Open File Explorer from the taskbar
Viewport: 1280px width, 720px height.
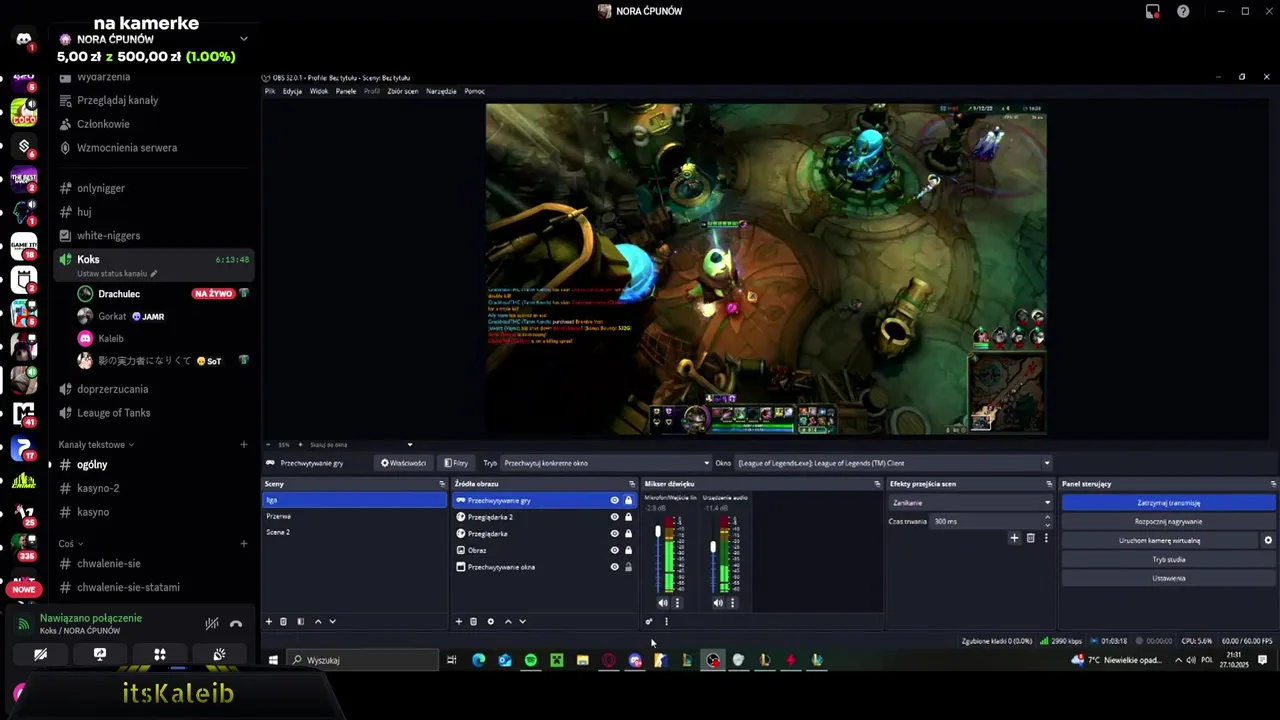(582, 660)
